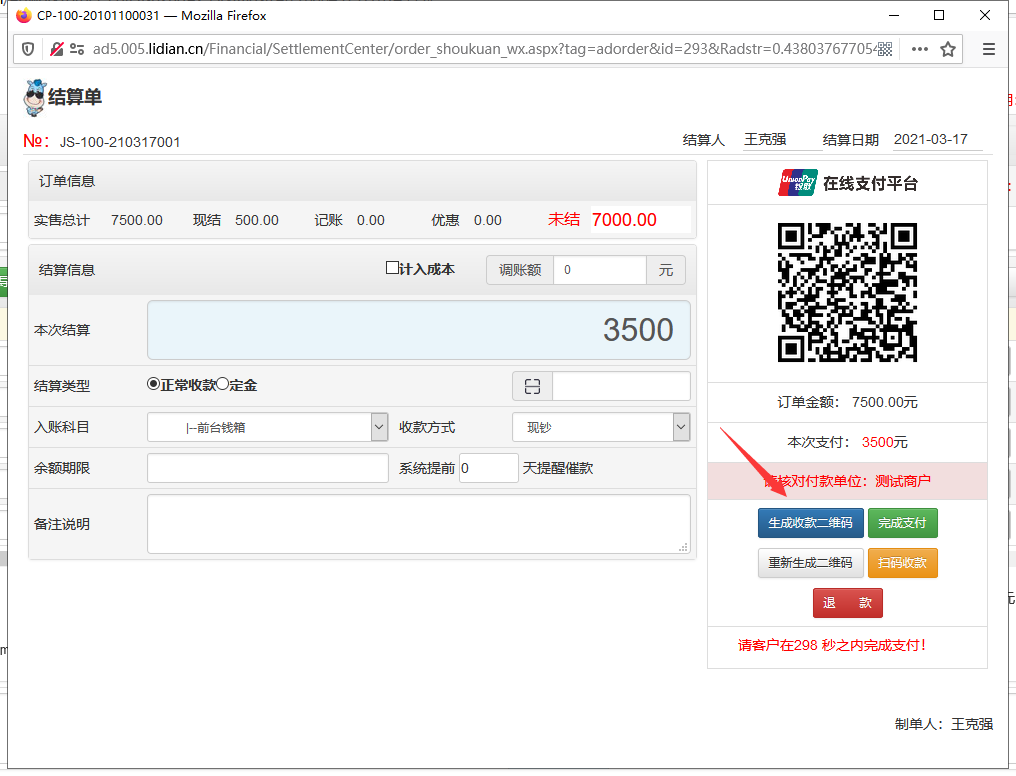
Task: Click the 298 秒 countdown message
Action: [x=831, y=645]
